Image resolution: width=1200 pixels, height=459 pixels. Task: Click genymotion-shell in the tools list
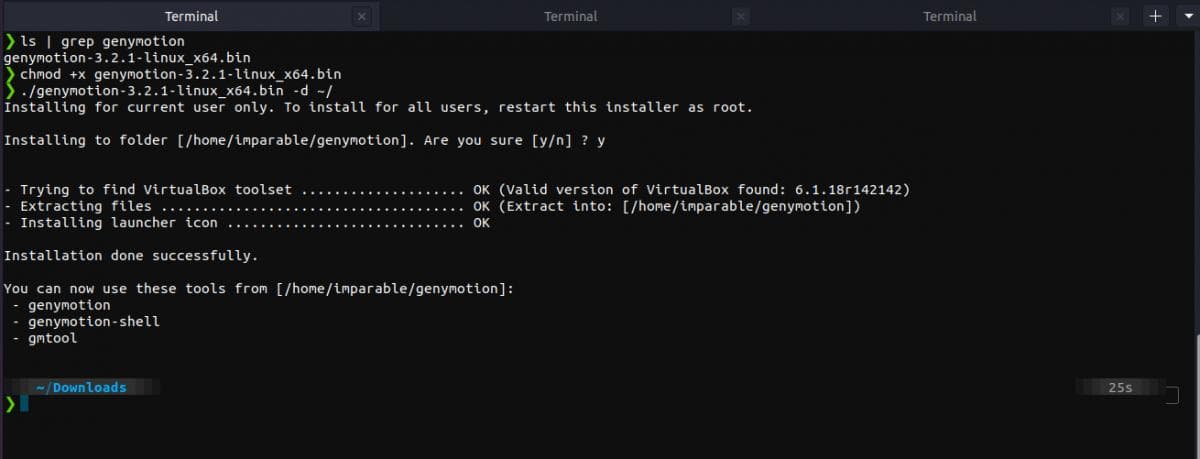coord(94,321)
